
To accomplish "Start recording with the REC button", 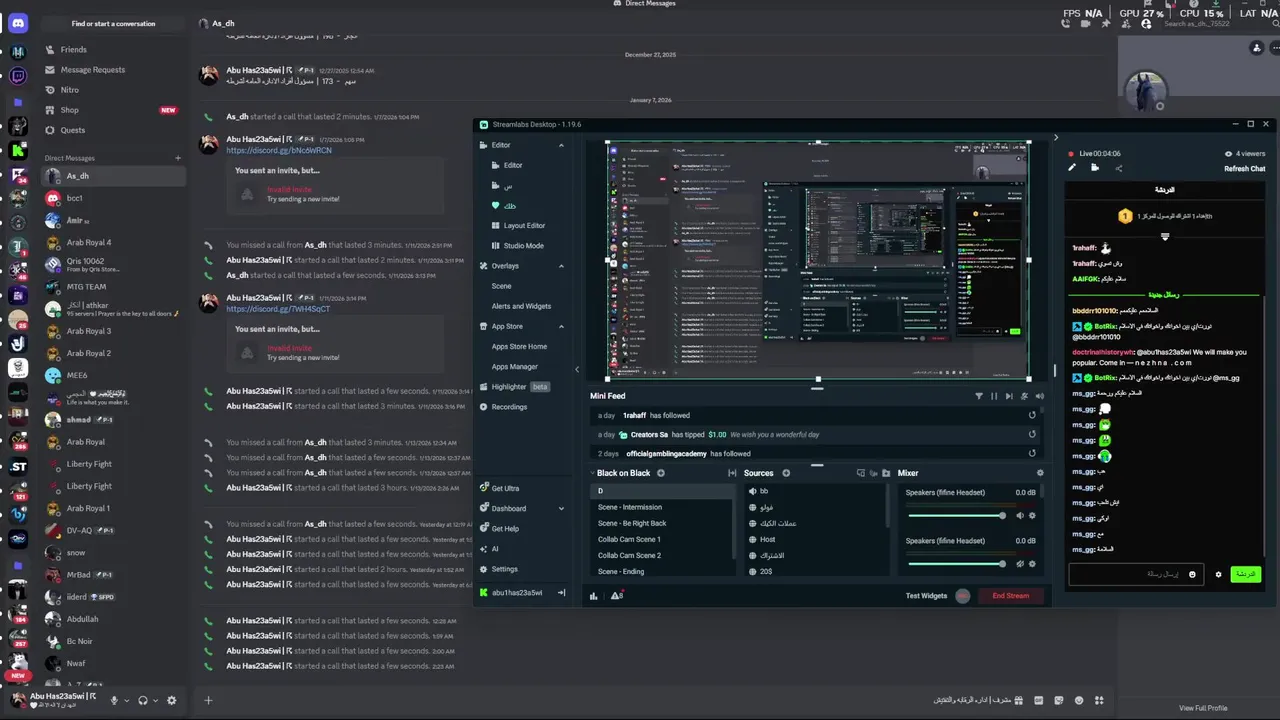I will [963, 596].
